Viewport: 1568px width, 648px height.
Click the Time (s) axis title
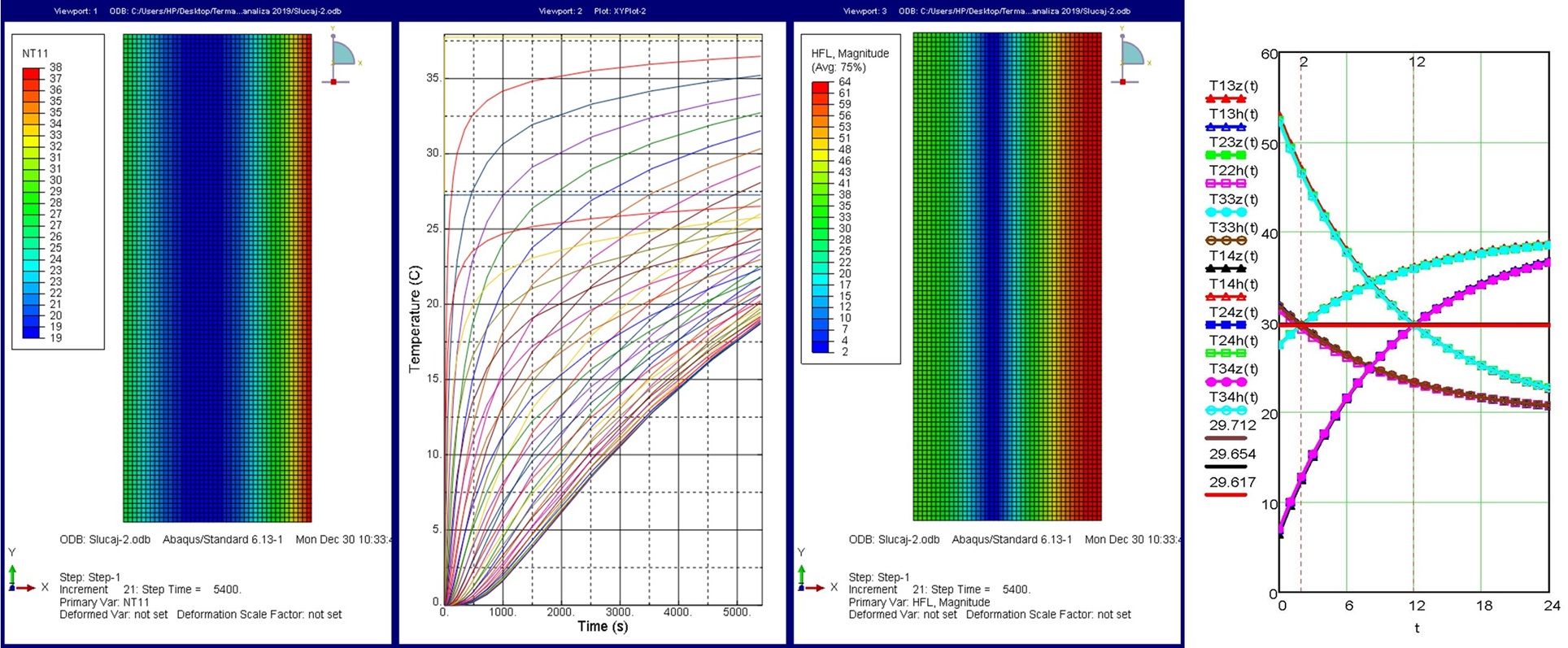(x=603, y=626)
